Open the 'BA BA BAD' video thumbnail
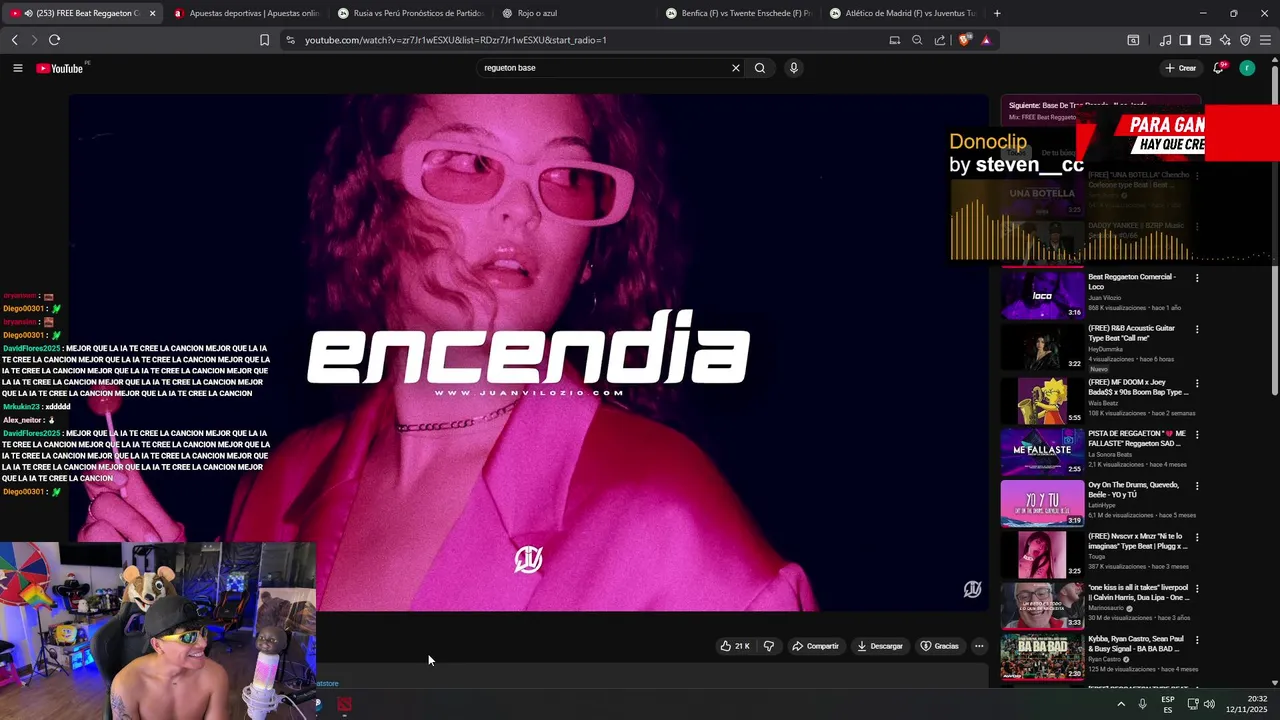The image size is (1280, 720). pyautogui.click(x=1042, y=657)
